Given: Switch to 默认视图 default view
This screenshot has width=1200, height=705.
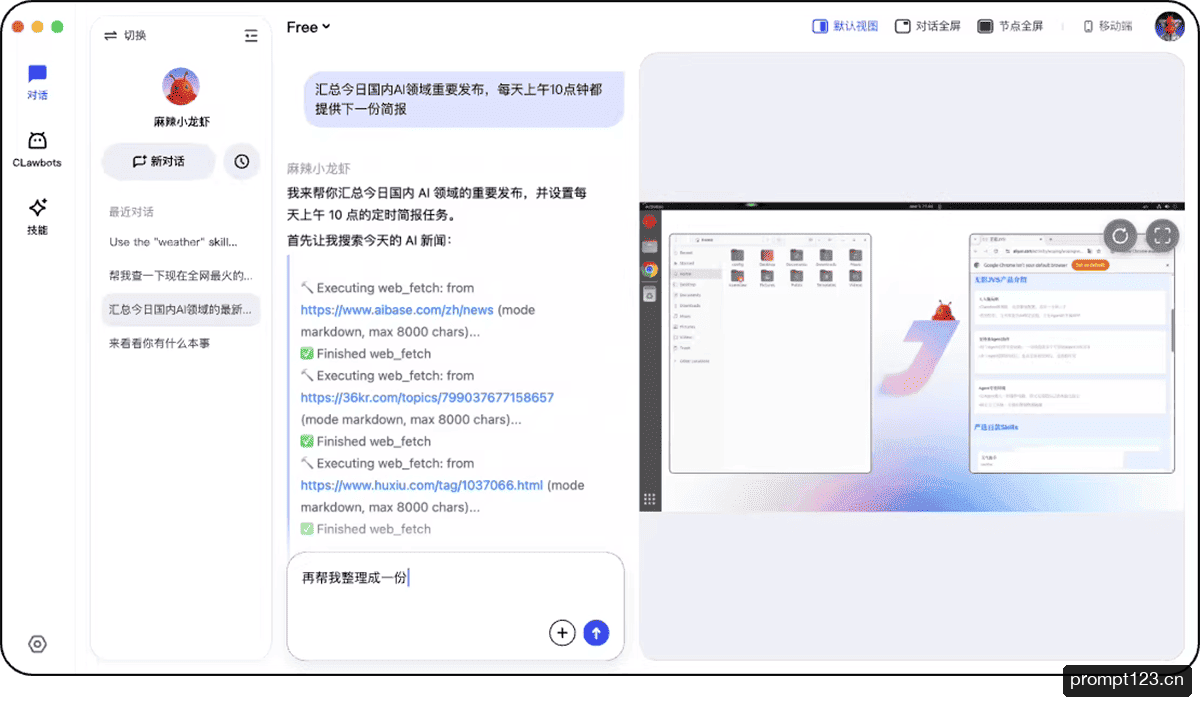Looking at the screenshot, I should (845, 26).
